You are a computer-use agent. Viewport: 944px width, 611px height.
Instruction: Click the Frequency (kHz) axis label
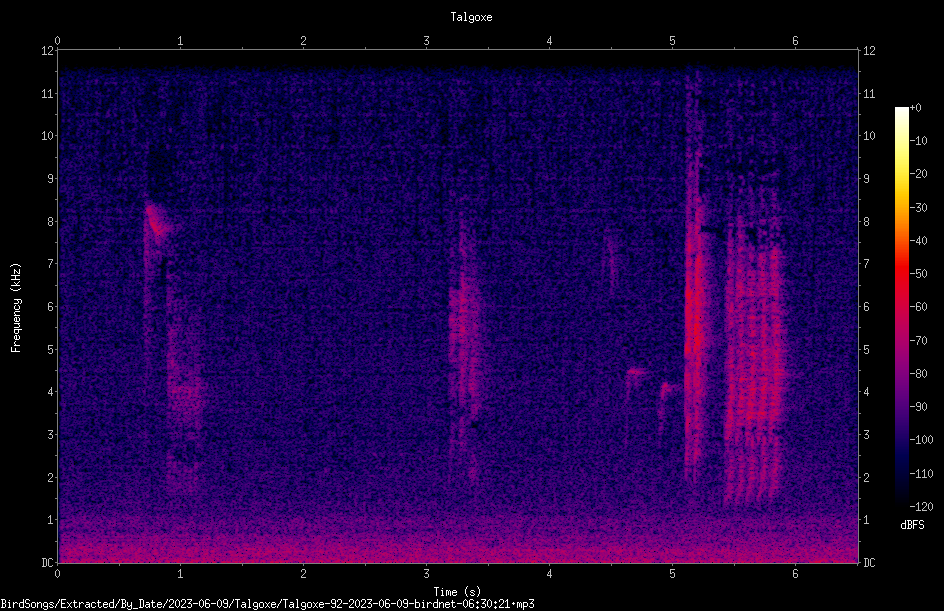click(x=16, y=308)
